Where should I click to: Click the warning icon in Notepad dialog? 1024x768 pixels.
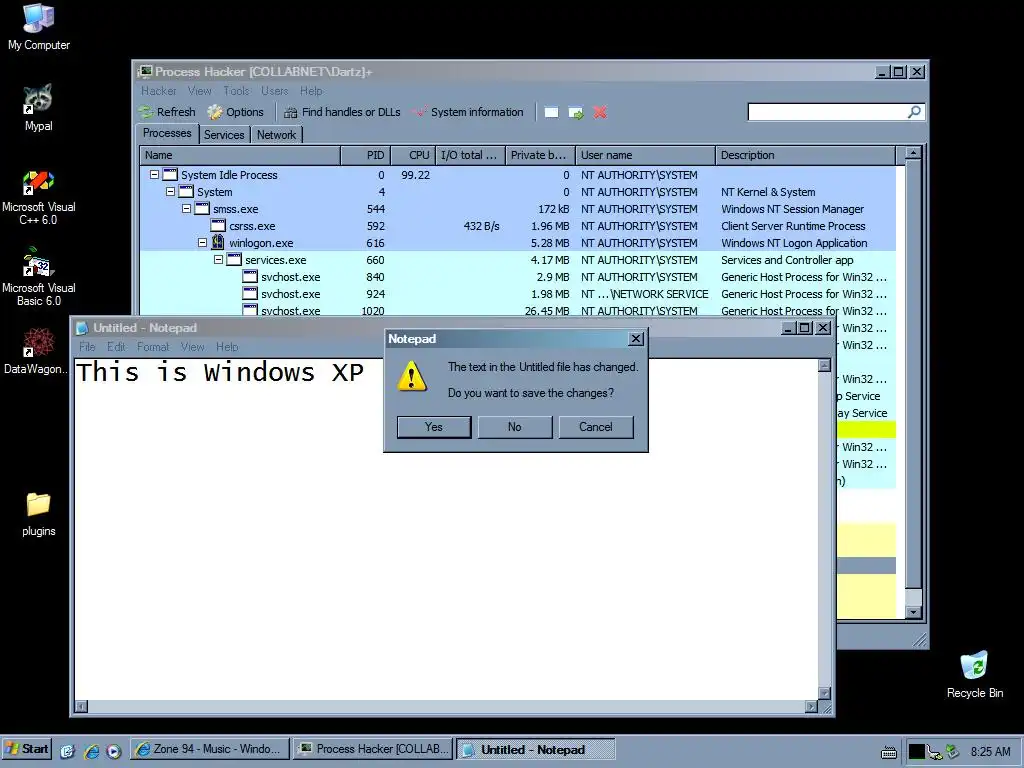pos(412,378)
